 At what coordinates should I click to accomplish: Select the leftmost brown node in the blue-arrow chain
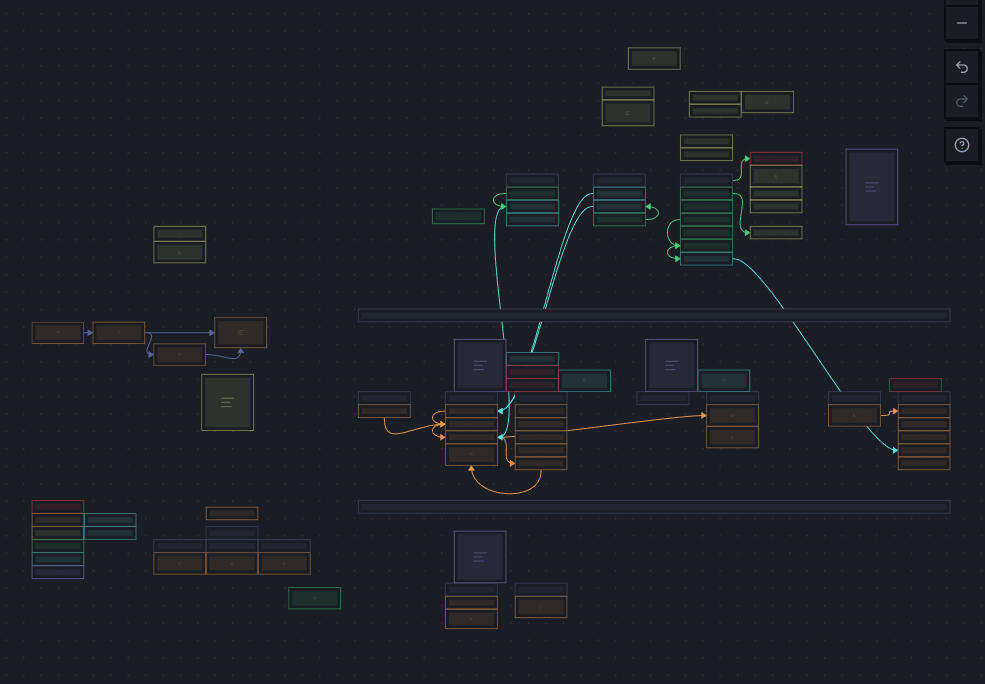point(57,332)
